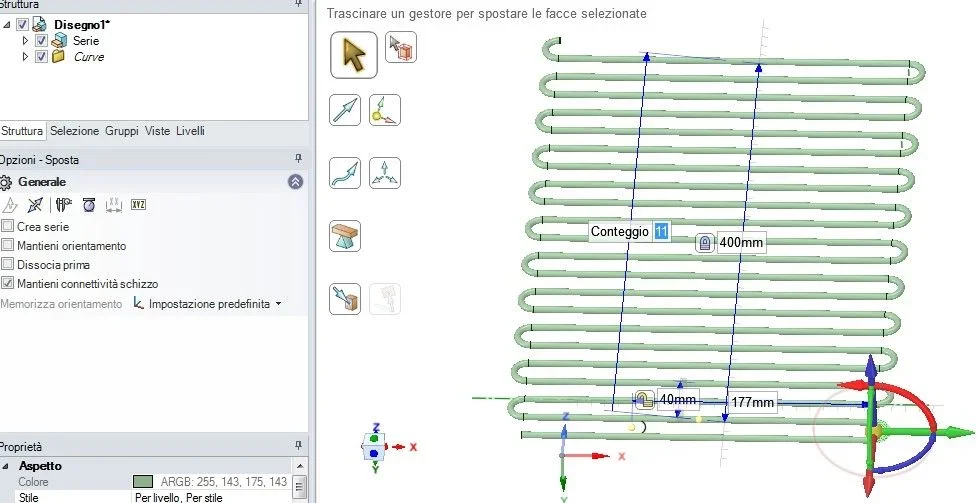
Task: Open the Livelli tab
Action: tap(190, 131)
